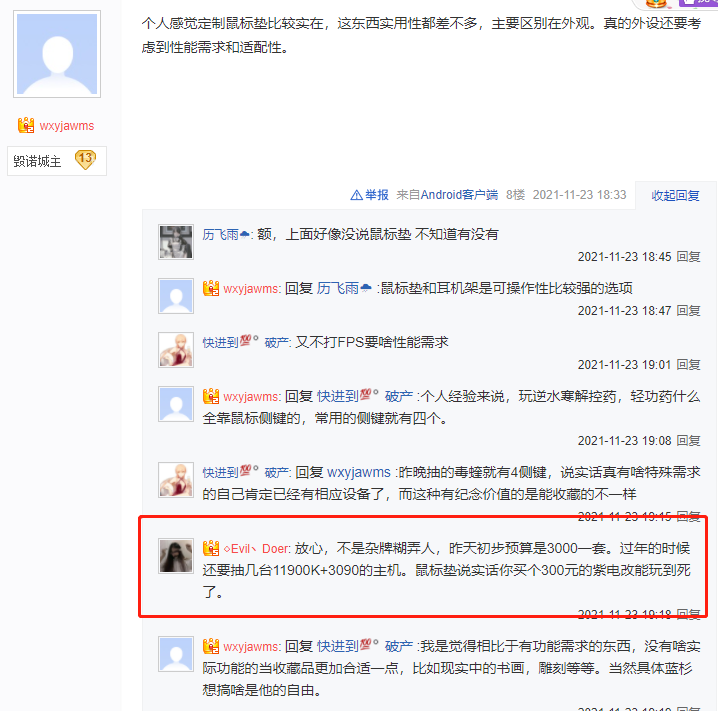
Task: Click the 举报 report link
Action: [377, 195]
